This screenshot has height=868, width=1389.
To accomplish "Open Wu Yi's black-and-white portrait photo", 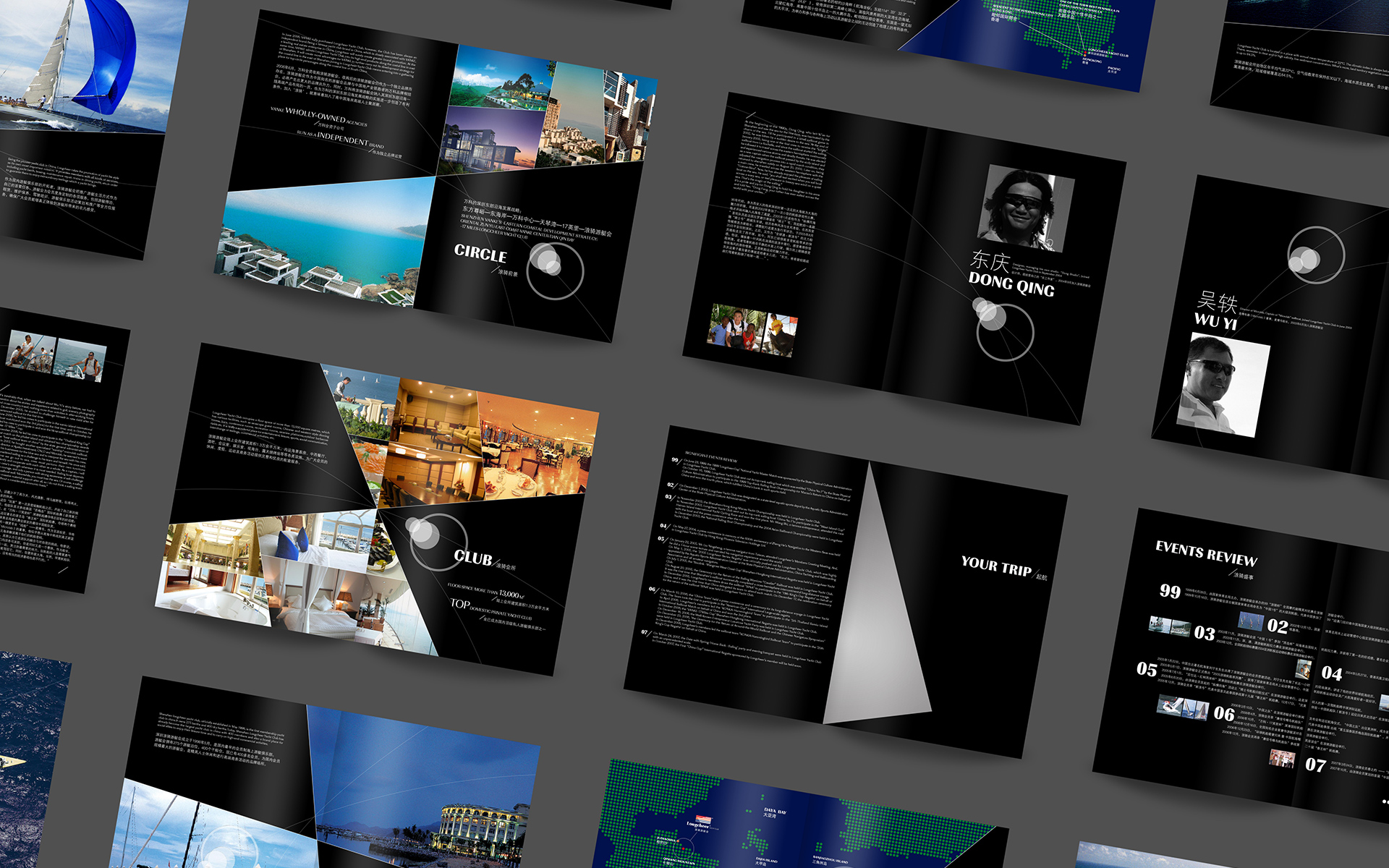I will coord(1223,384).
